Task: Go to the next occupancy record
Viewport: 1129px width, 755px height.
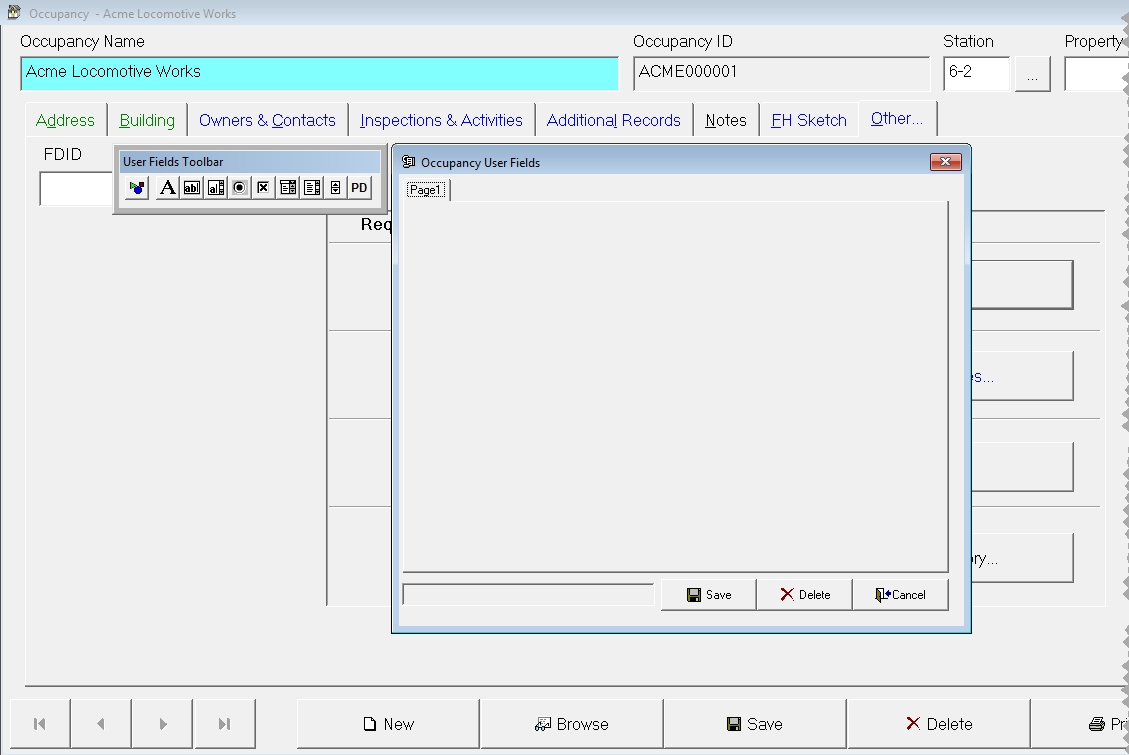Action: [x=163, y=724]
